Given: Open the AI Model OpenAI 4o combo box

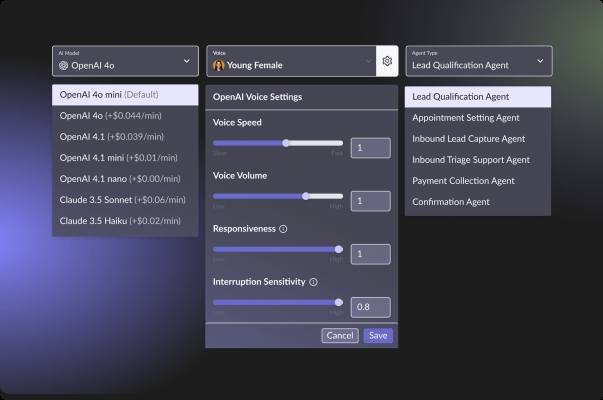Looking at the screenshot, I should click(125, 61).
